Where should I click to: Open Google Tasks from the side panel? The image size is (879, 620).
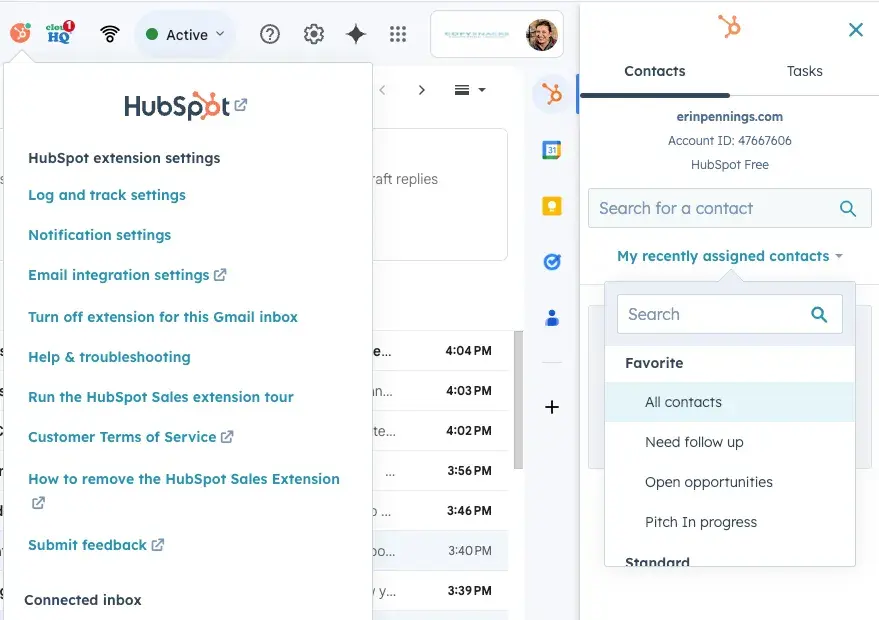(x=551, y=262)
